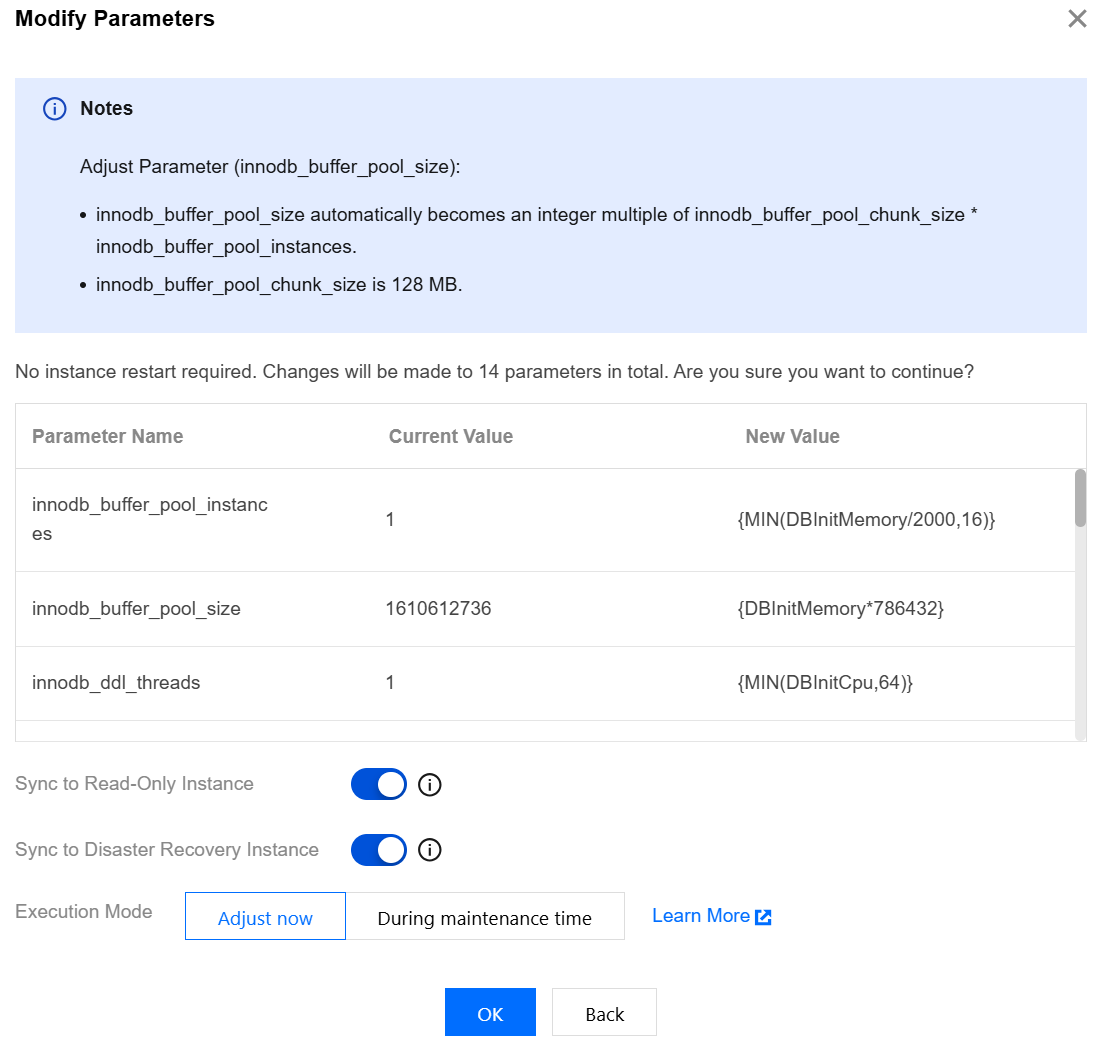The width and height of the screenshot is (1114, 1048).
Task: Disable Sync to Disaster Recovery Instance switch
Action: pyautogui.click(x=378, y=851)
